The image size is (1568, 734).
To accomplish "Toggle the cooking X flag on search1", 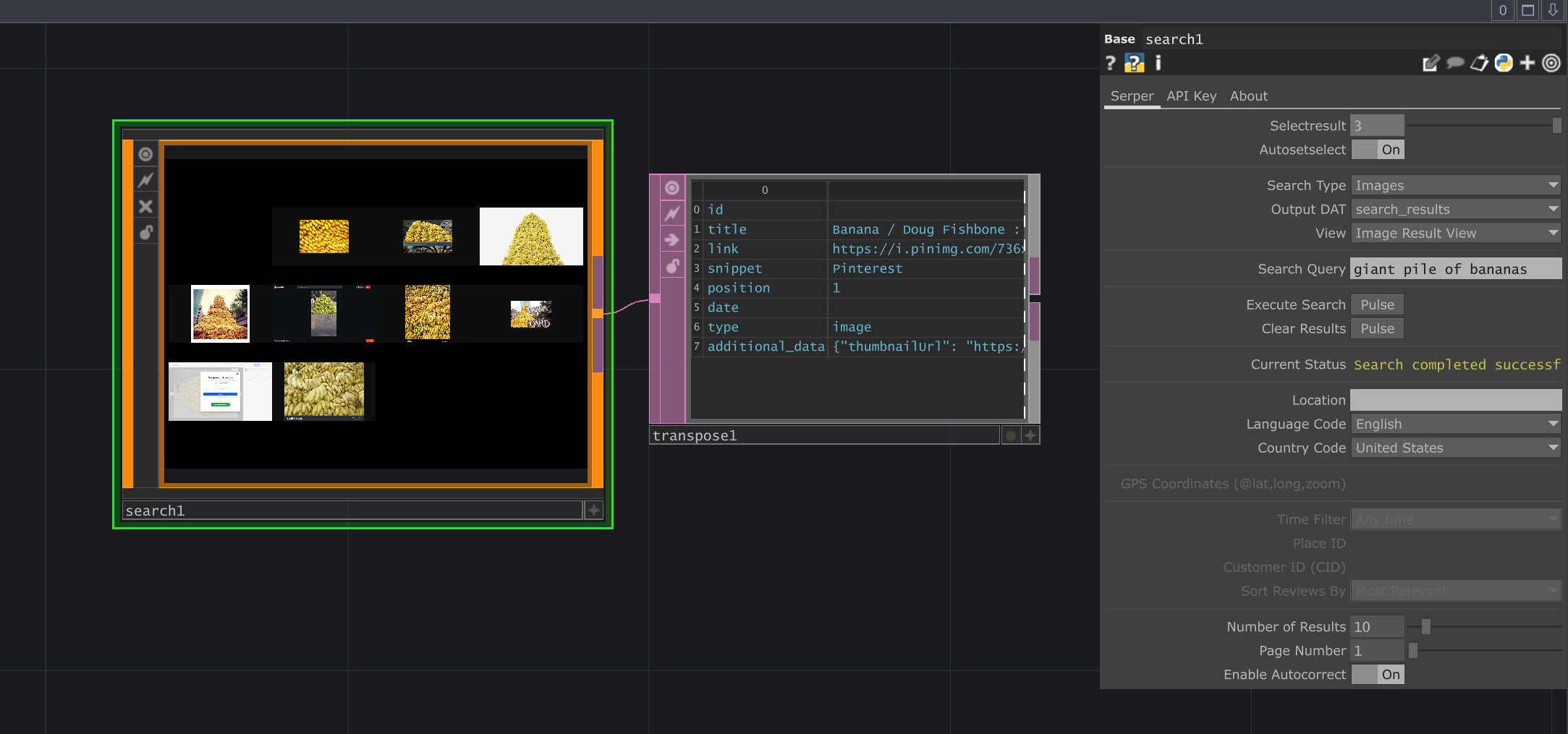I will point(145,207).
